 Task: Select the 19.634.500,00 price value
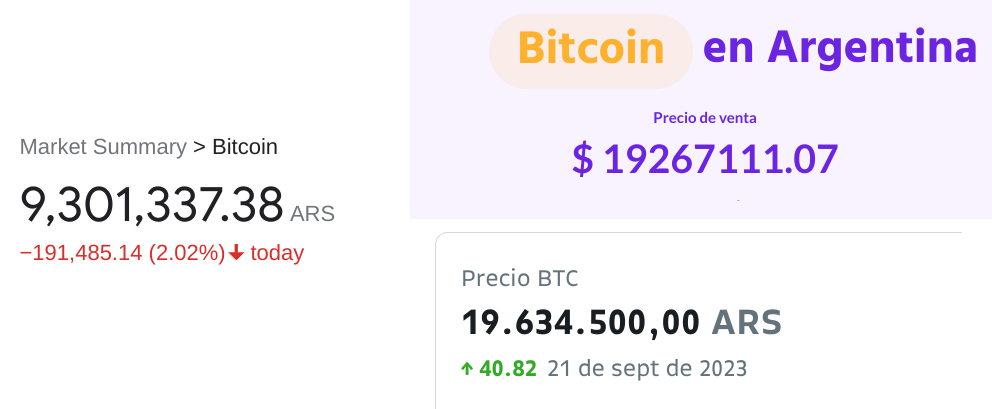(581, 323)
